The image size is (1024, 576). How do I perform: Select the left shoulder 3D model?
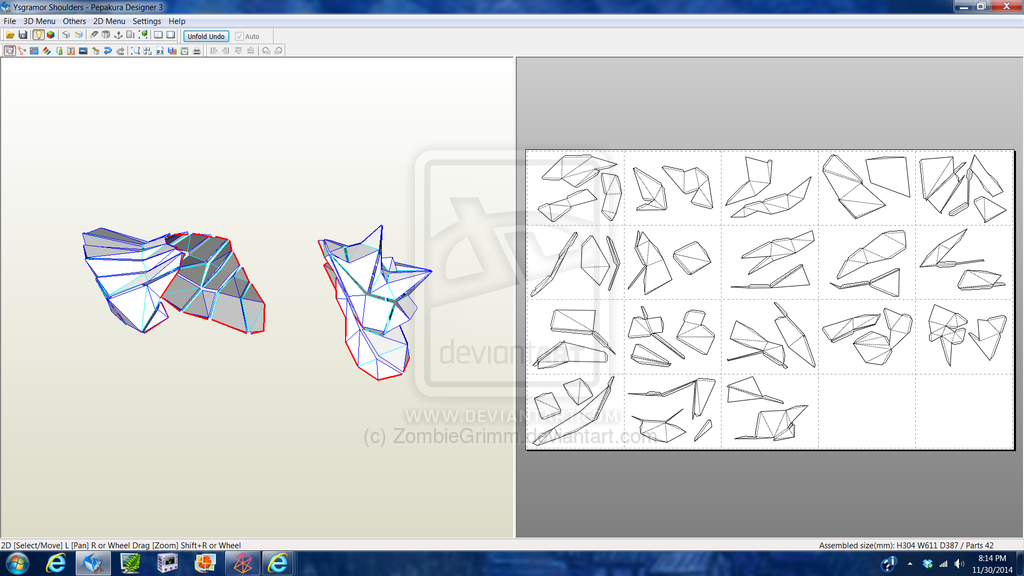pyautogui.click(x=174, y=281)
